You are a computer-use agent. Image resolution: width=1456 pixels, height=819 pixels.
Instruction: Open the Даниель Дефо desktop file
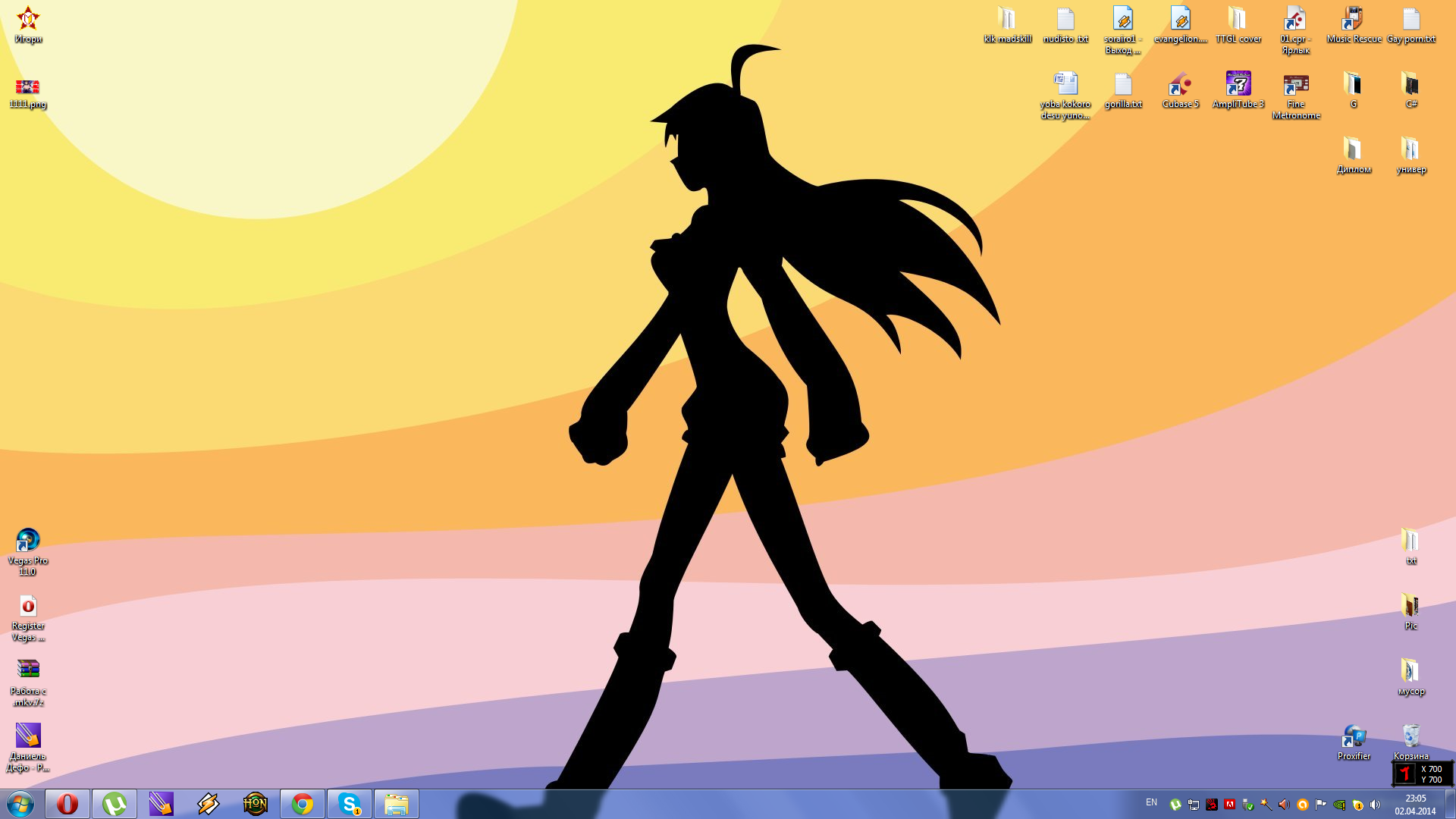click(x=28, y=747)
